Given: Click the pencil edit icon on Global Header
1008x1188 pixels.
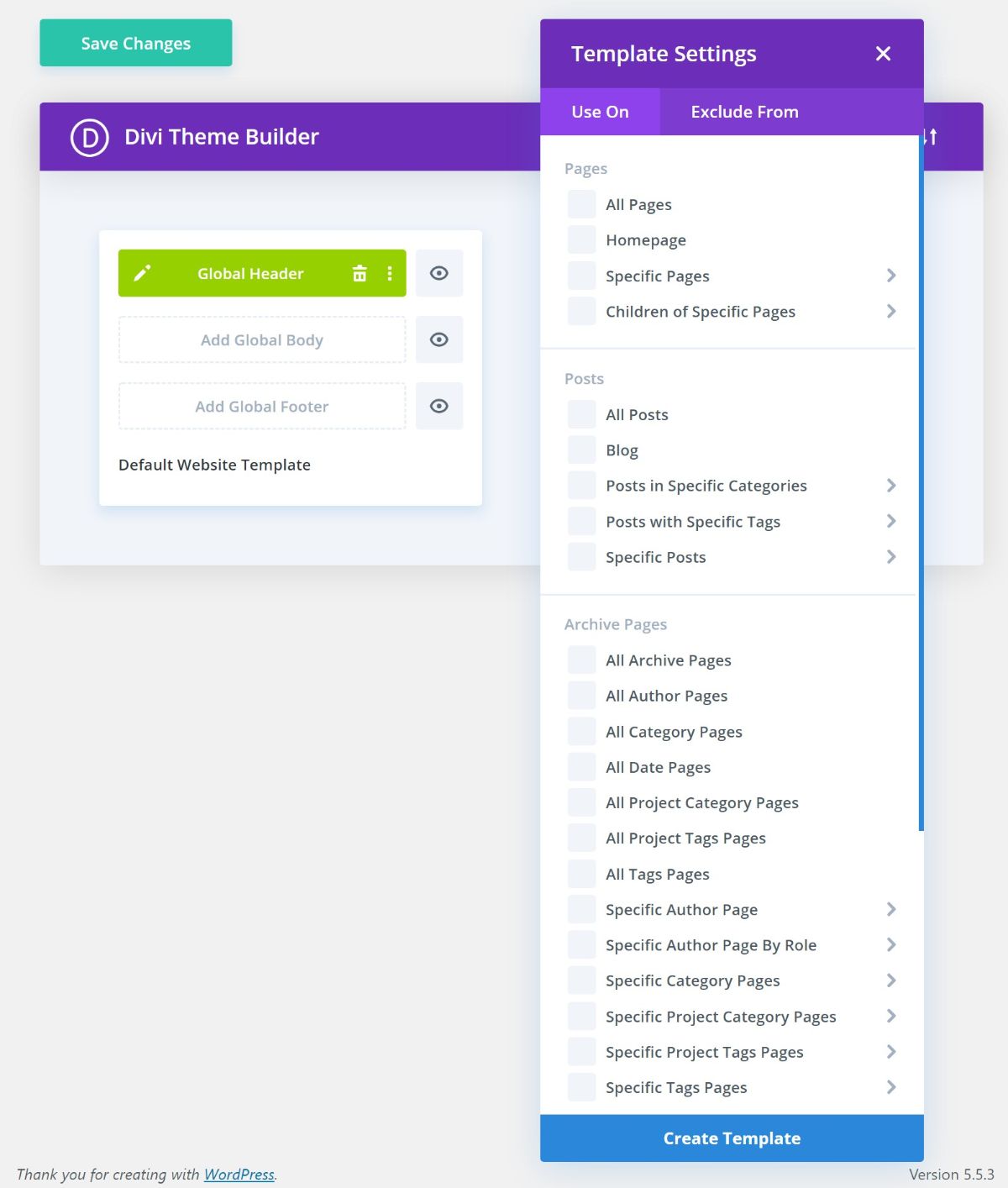Looking at the screenshot, I should tap(142, 273).
